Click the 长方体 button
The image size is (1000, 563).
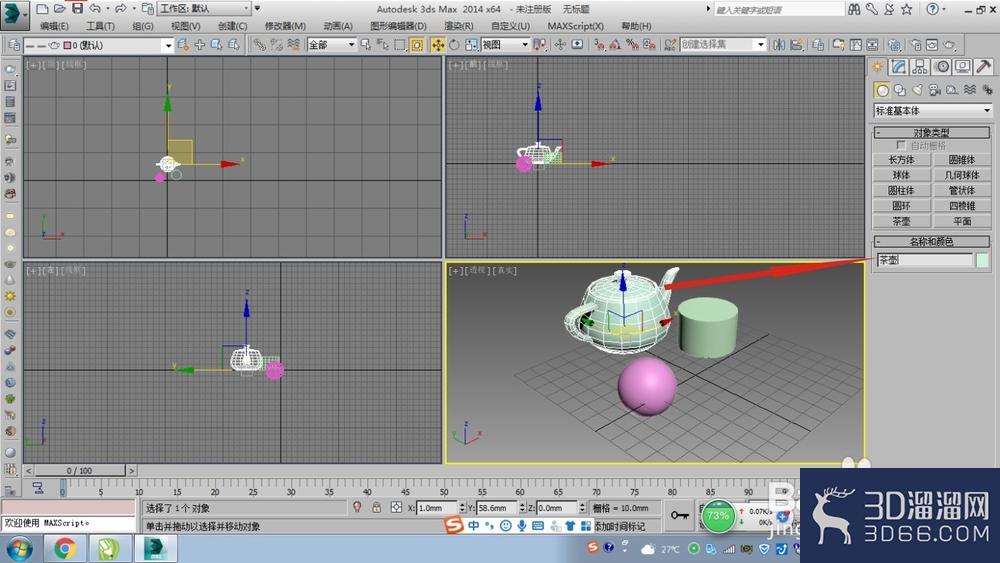[901, 159]
